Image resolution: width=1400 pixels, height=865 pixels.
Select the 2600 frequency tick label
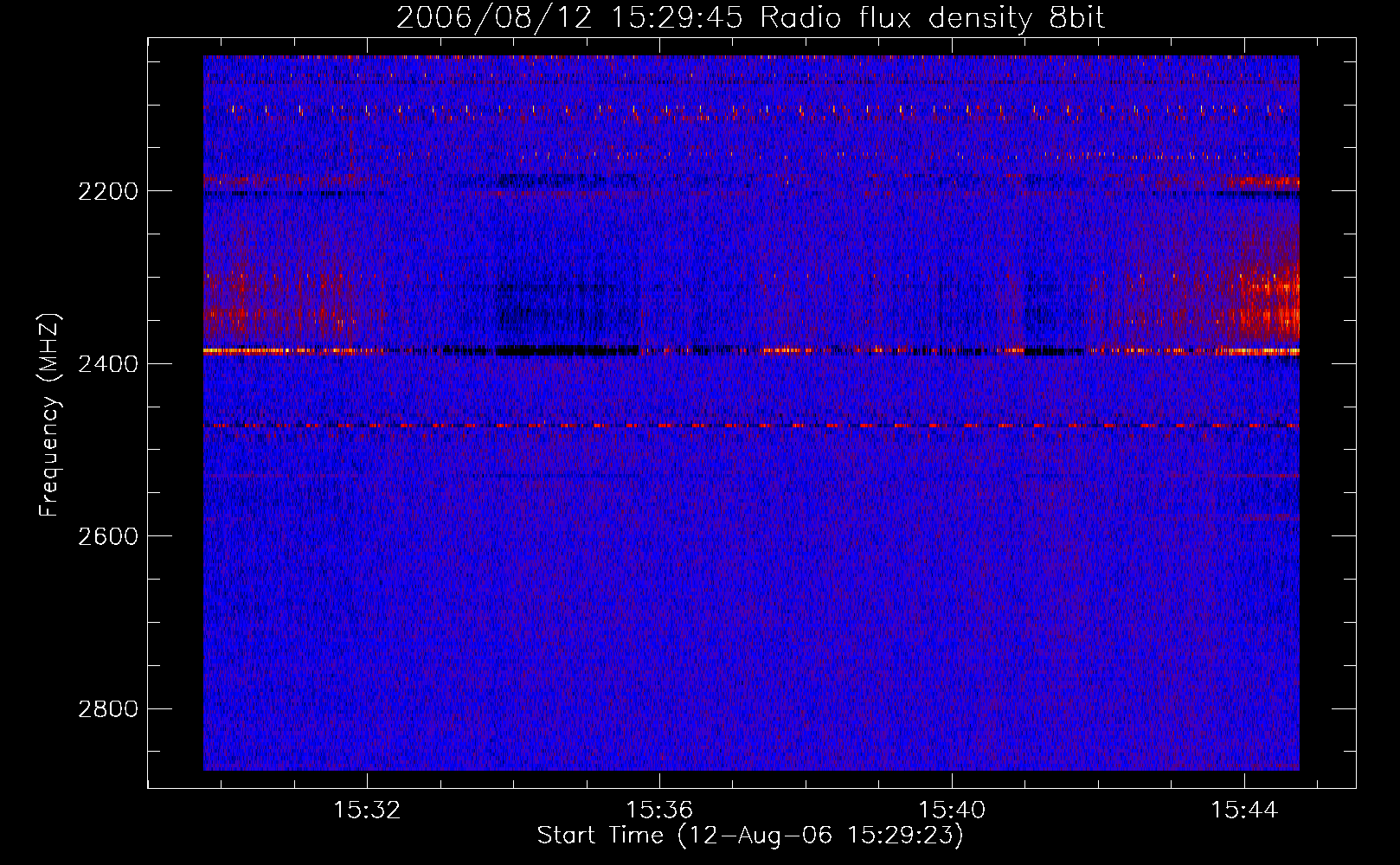(108, 536)
